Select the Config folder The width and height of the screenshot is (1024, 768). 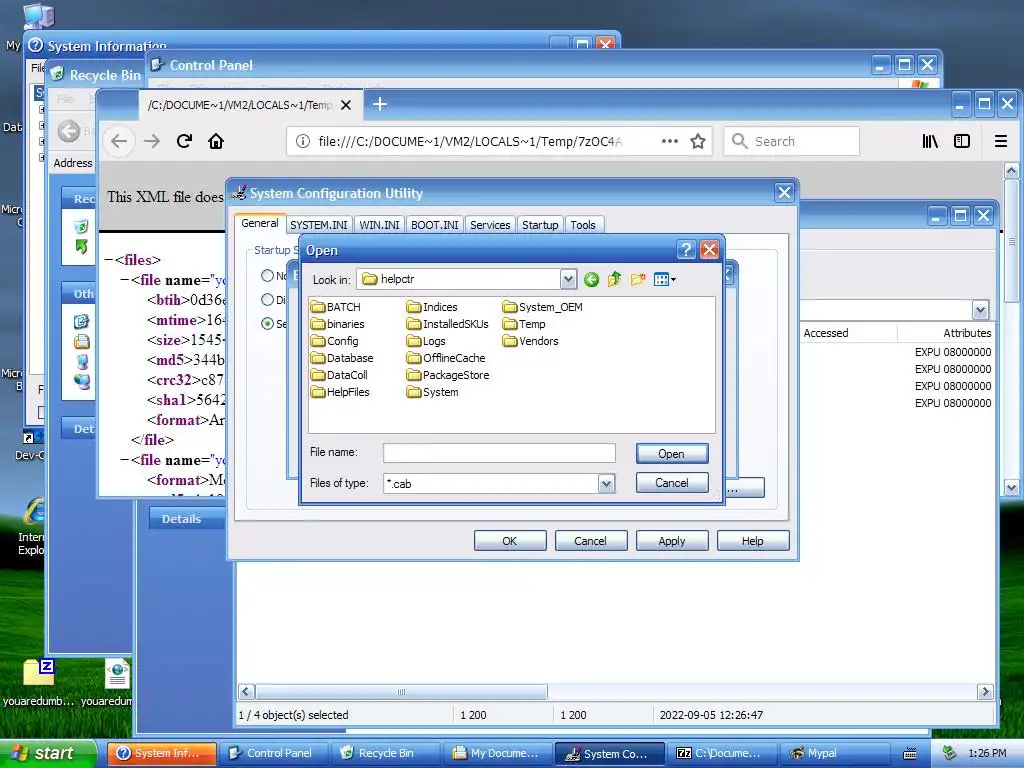click(334, 341)
